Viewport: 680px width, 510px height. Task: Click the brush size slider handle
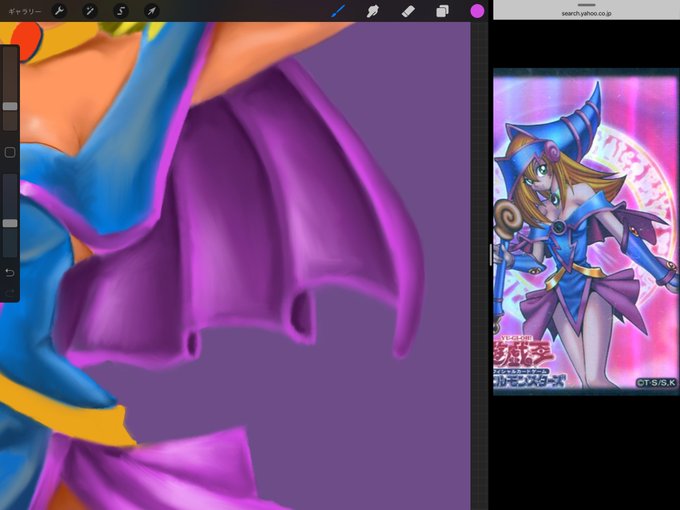click(x=10, y=106)
